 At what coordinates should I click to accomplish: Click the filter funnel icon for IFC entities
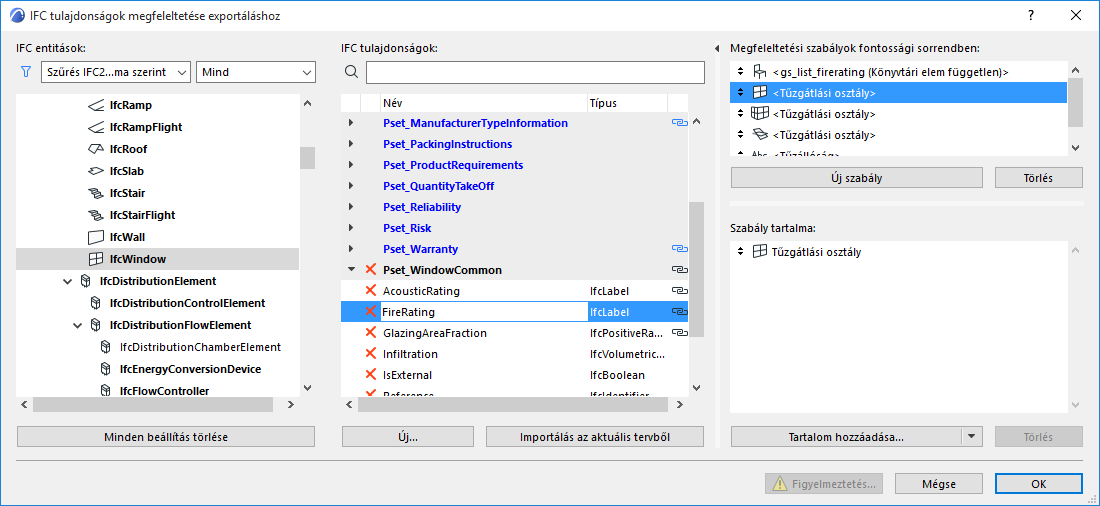coord(27,72)
